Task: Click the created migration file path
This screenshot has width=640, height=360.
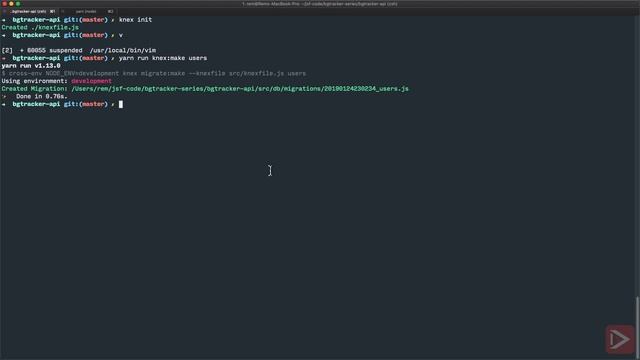Action: tap(240, 89)
